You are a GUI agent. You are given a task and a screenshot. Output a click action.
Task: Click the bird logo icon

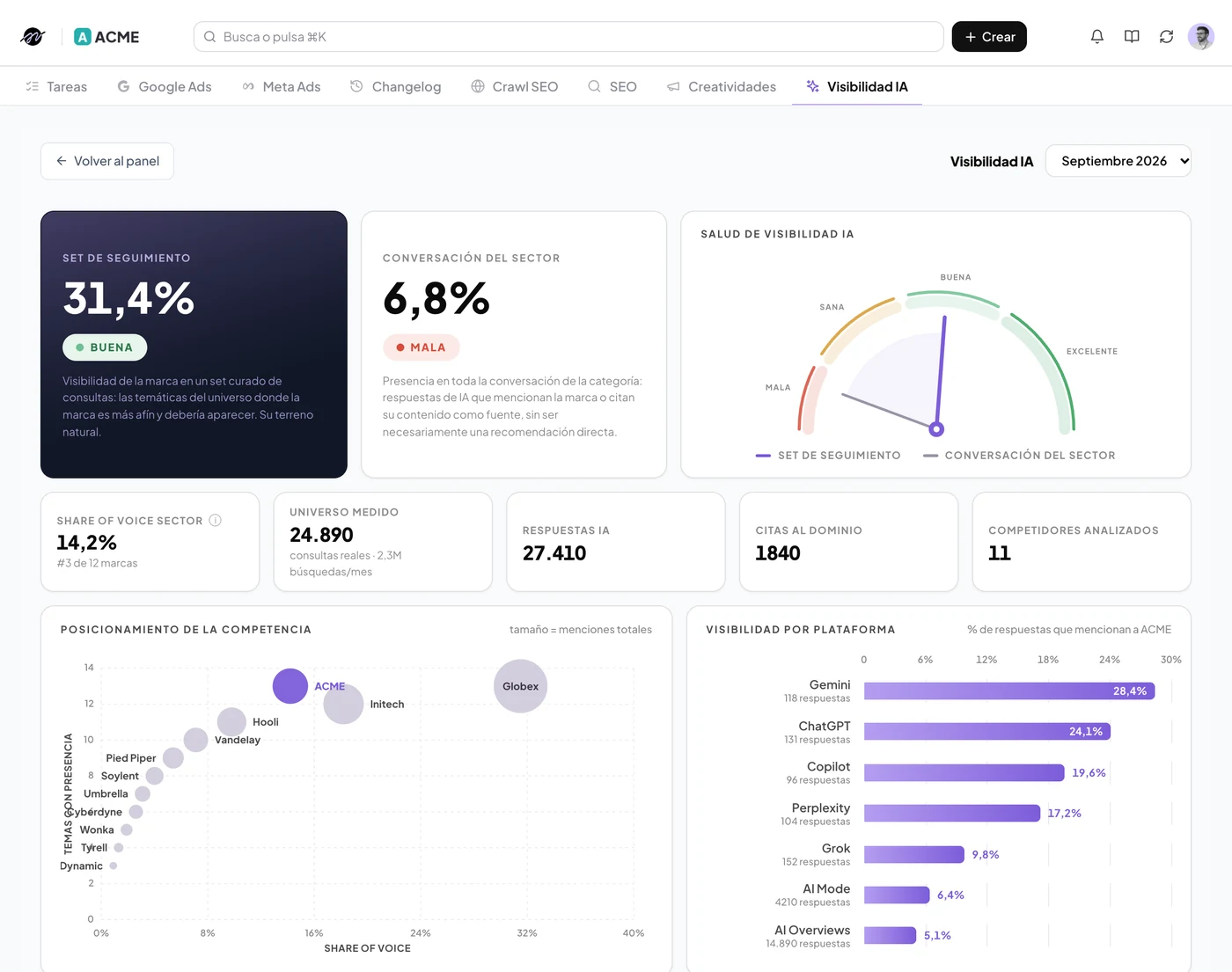[x=33, y=37]
